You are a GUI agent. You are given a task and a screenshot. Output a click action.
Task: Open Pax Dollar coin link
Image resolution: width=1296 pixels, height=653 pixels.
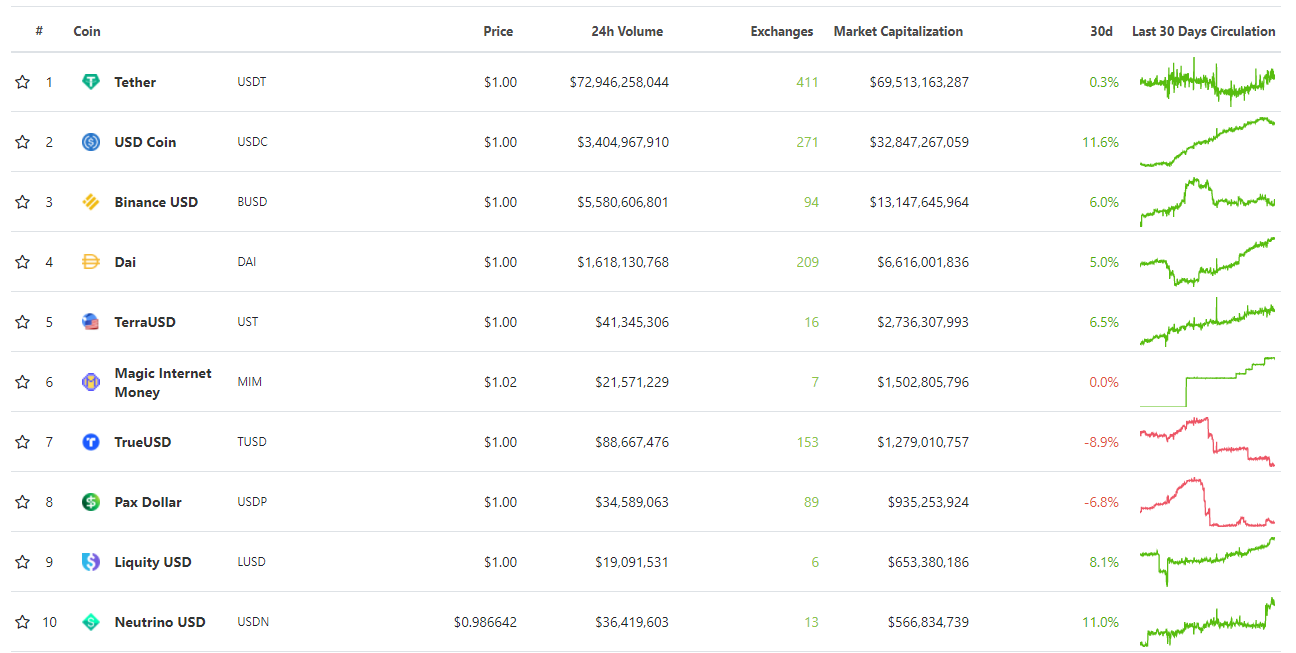pyautogui.click(x=148, y=502)
